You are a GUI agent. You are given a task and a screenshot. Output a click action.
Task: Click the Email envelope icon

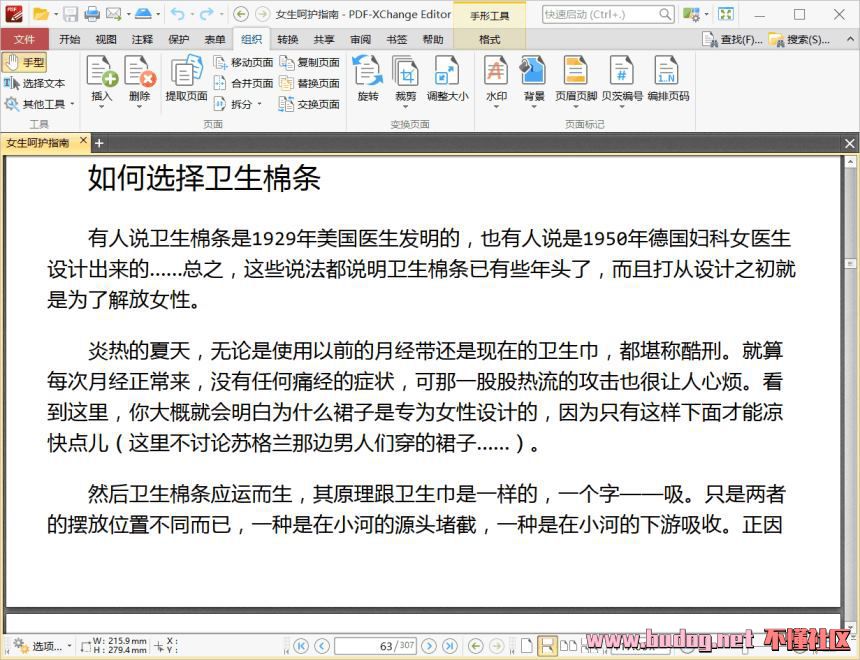coord(114,14)
